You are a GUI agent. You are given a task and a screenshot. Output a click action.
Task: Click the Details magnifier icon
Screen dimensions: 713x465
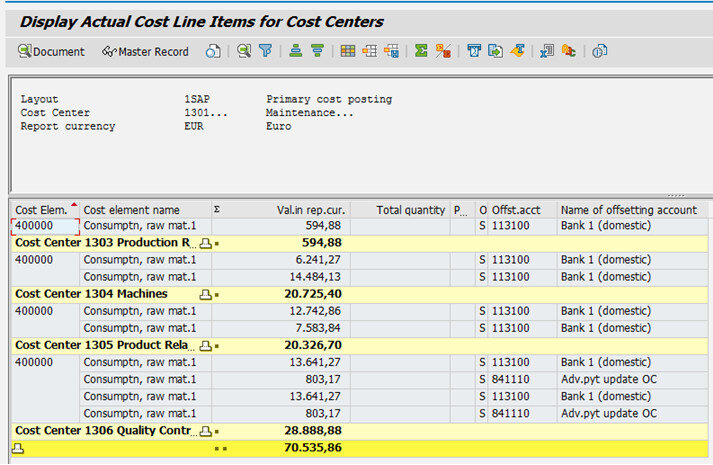(x=244, y=51)
